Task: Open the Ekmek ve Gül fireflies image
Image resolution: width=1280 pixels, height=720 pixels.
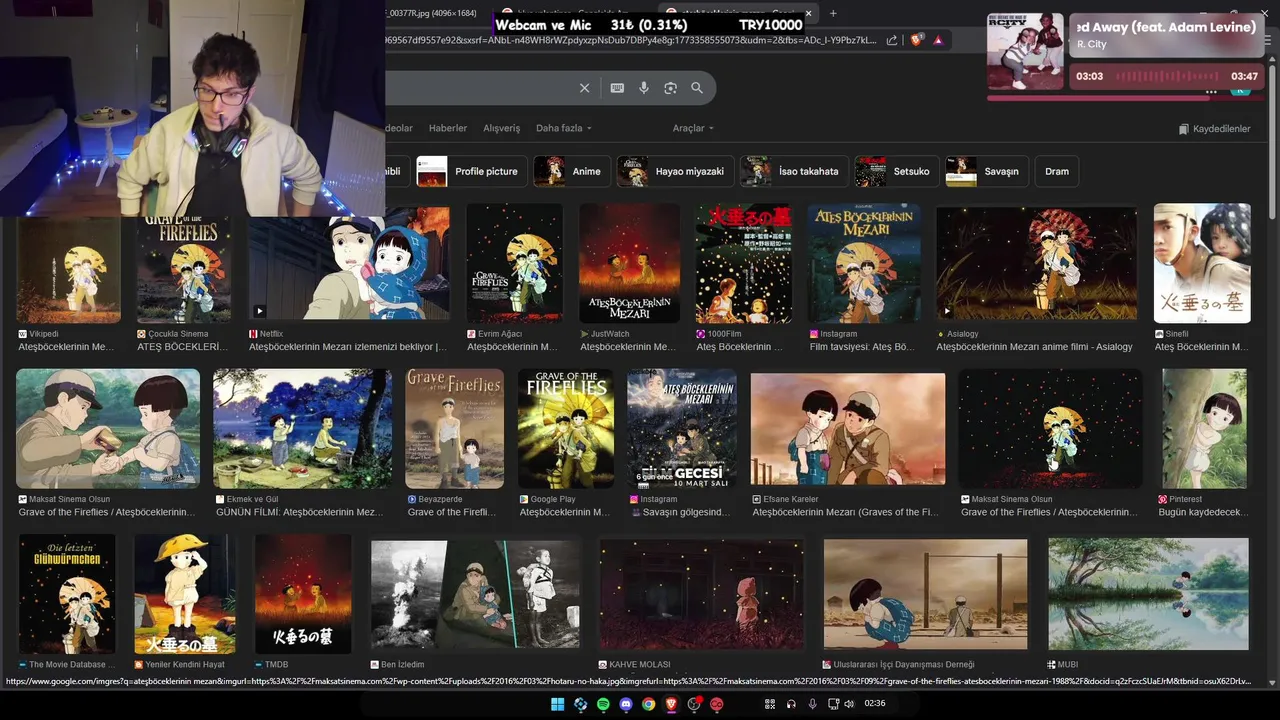Action: pyautogui.click(x=302, y=428)
